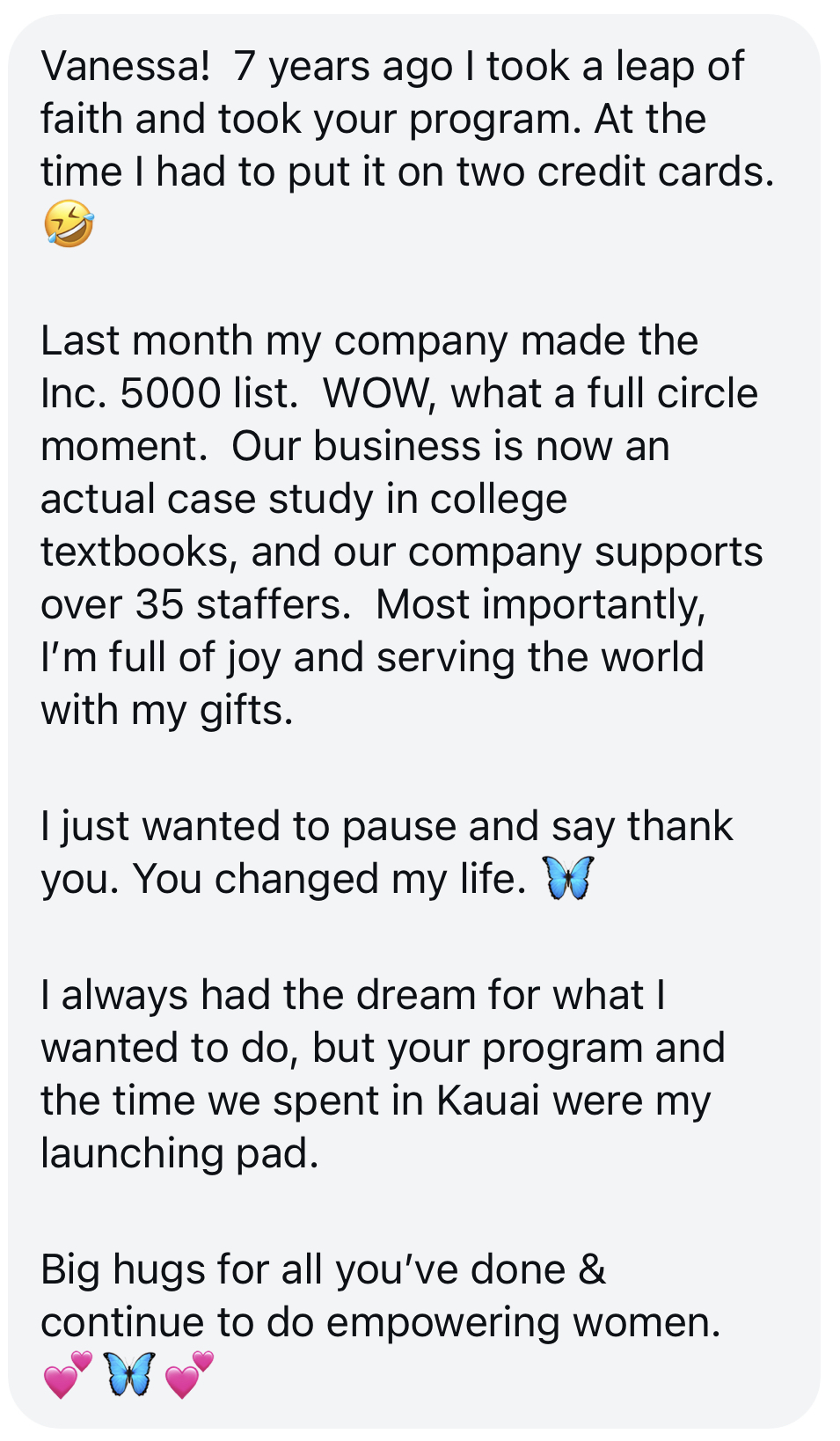This screenshot has width=840, height=1441.
Task: Tap the blue butterfly between the pink hearts
Action: tap(129, 1374)
